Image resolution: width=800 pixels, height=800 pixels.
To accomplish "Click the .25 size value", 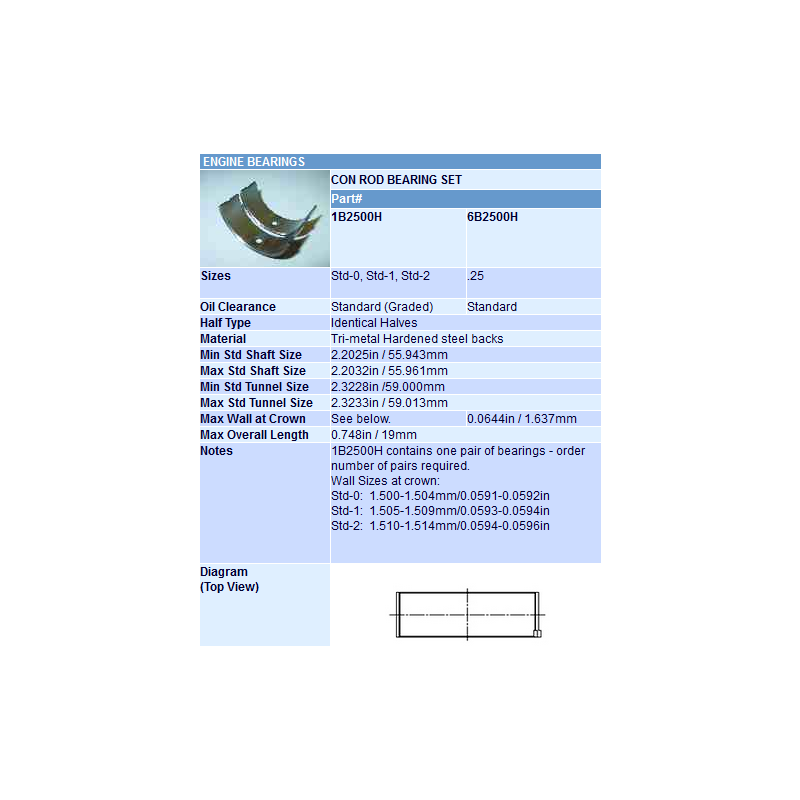I will click(476, 276).
